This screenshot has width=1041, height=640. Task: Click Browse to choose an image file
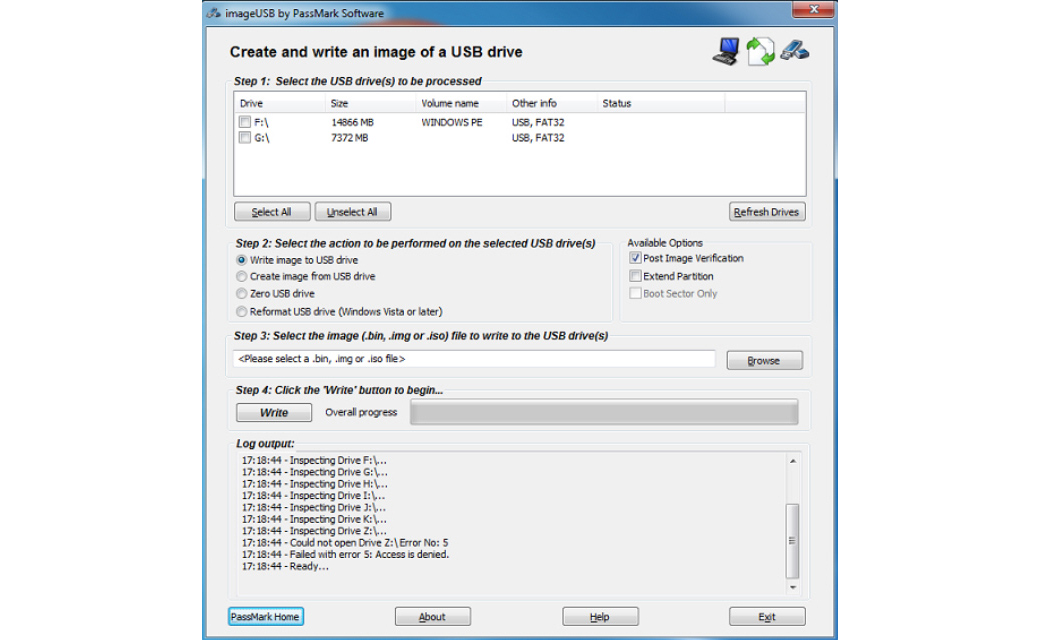coord(764,360)
